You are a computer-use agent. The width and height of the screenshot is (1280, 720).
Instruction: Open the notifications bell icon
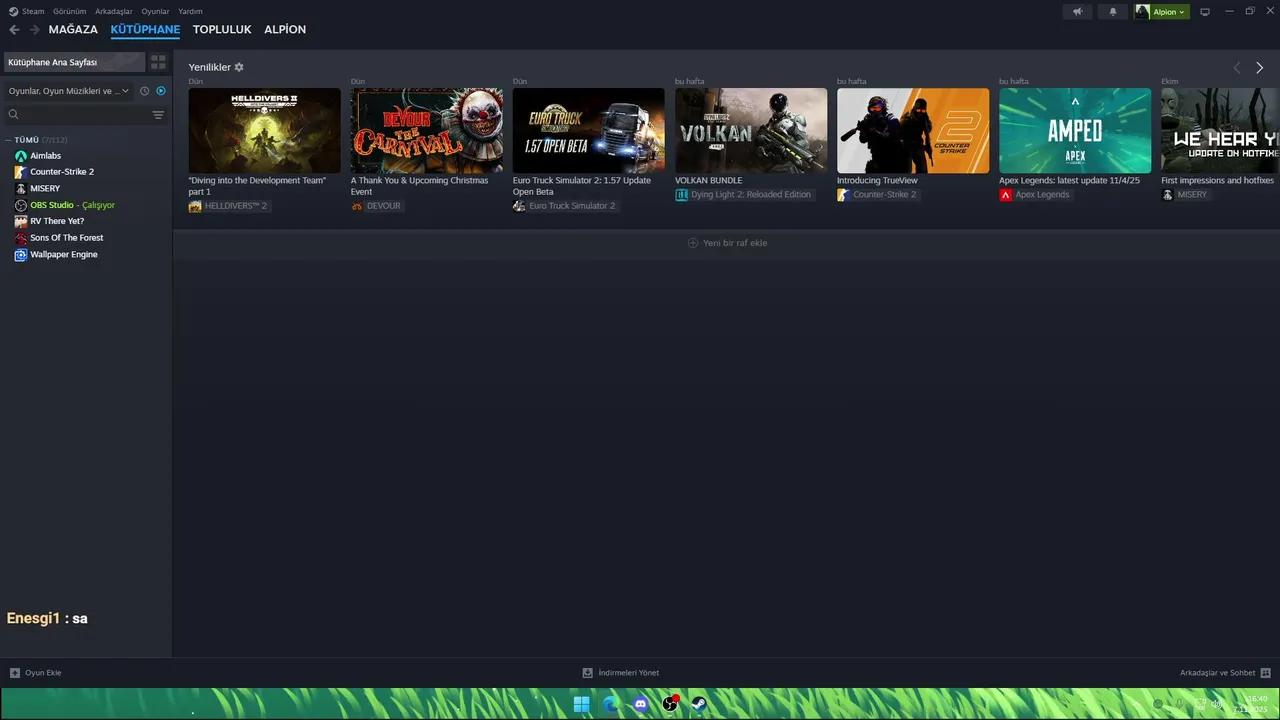[1113, 12]
